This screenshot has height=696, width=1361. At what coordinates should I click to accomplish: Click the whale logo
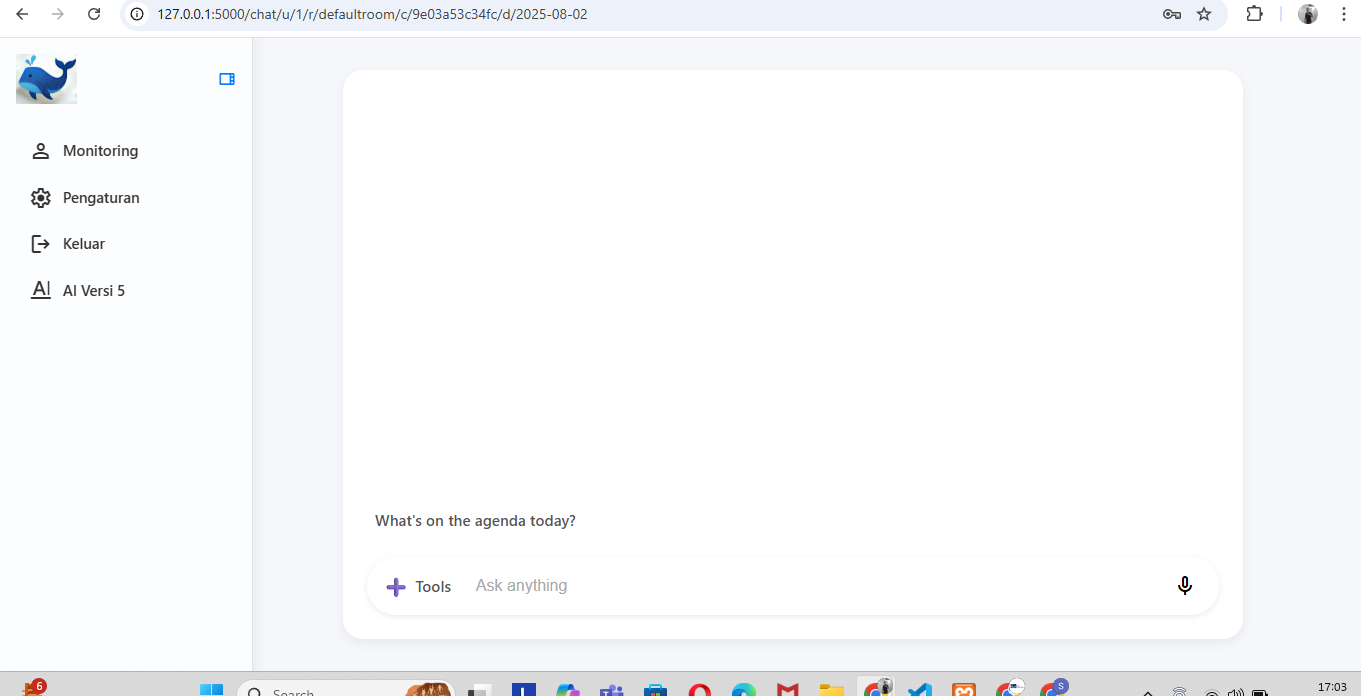coord(46,78)
